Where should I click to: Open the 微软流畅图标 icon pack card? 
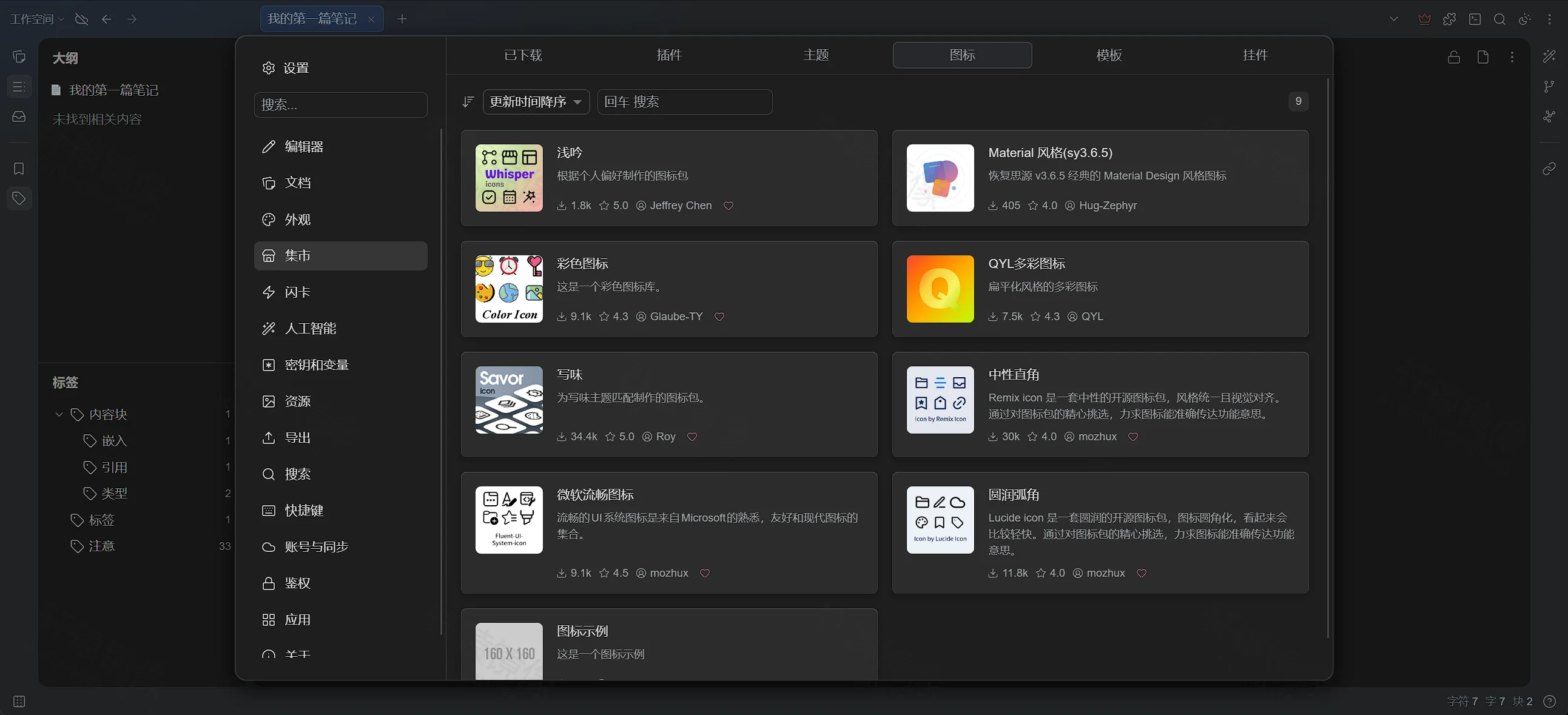669,532
